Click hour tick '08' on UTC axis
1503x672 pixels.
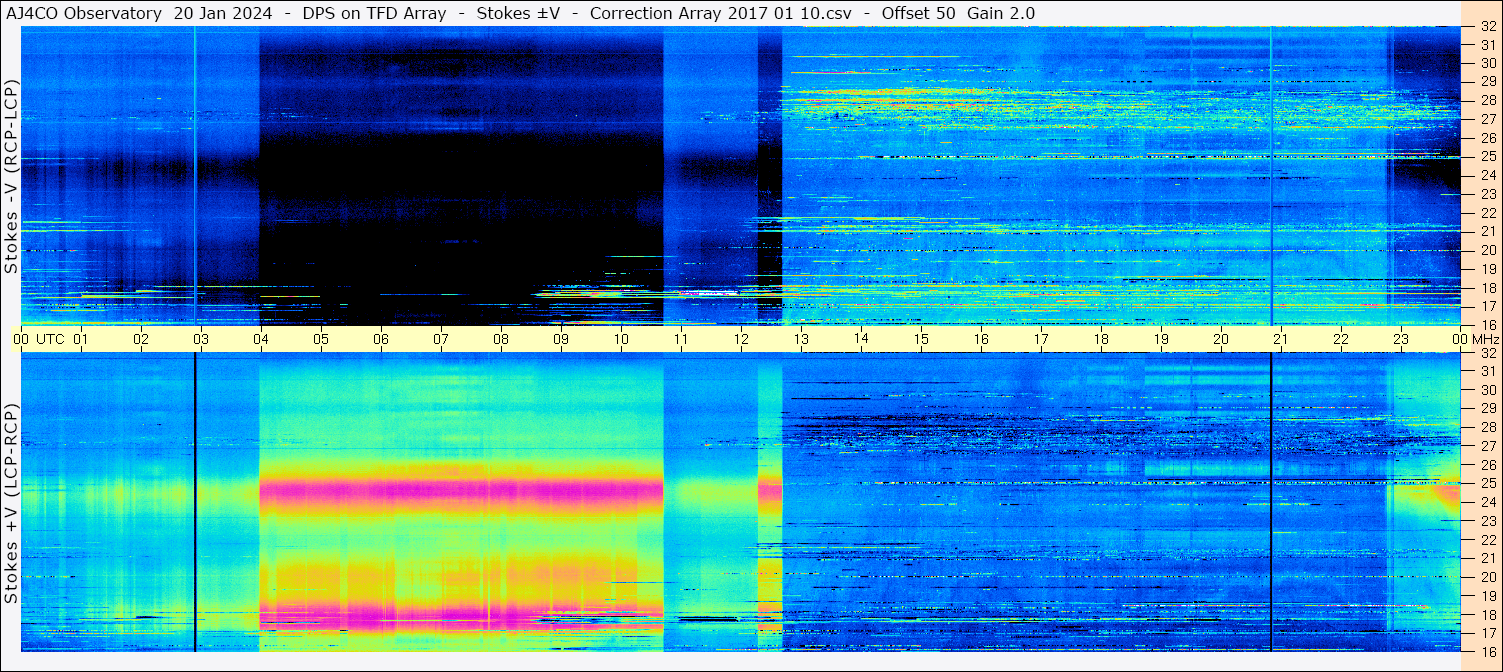(x=500, y=339)
